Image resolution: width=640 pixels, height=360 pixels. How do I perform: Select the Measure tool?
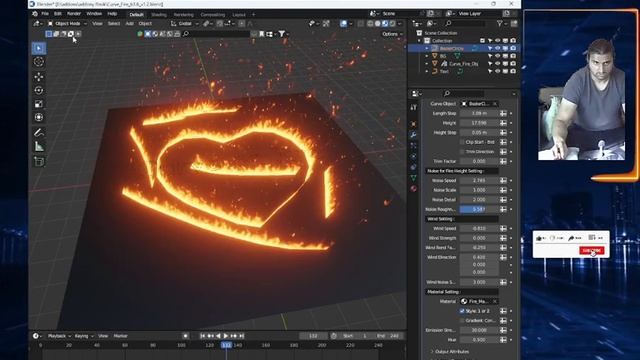(39, 146)
